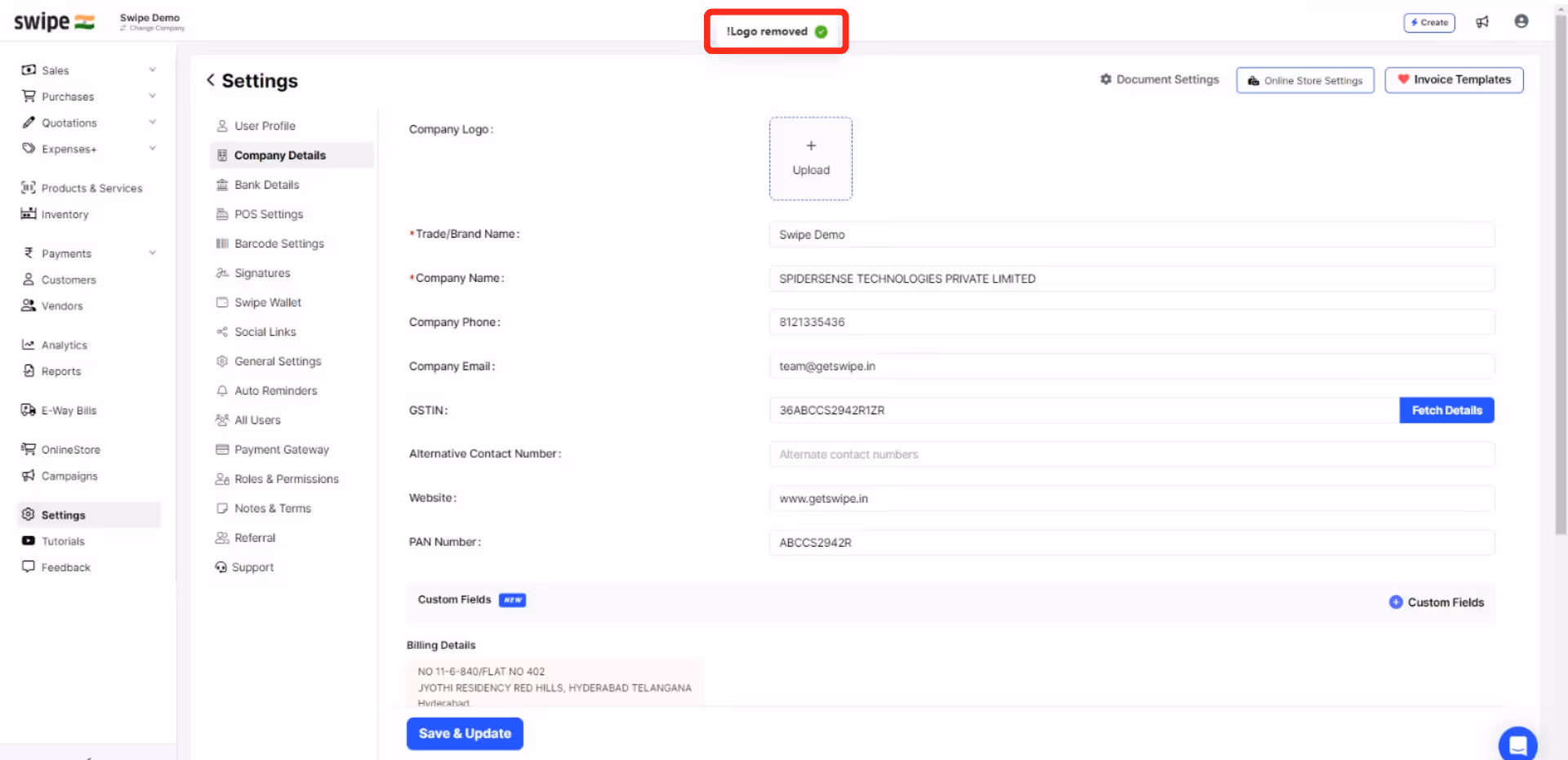
Task: Click the Create button in header
Action: coord(1429,22)
